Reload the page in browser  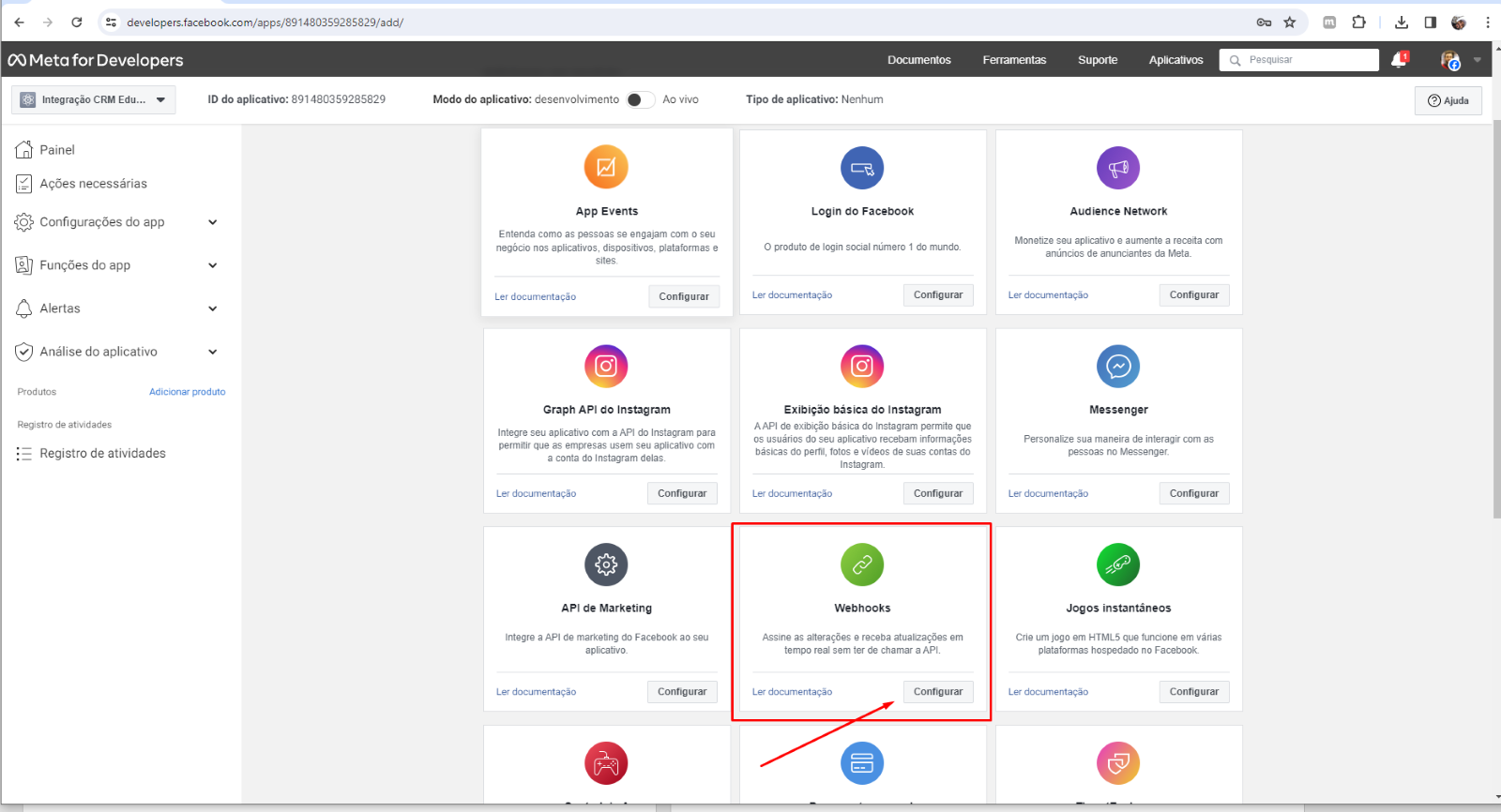coord(77,22)
